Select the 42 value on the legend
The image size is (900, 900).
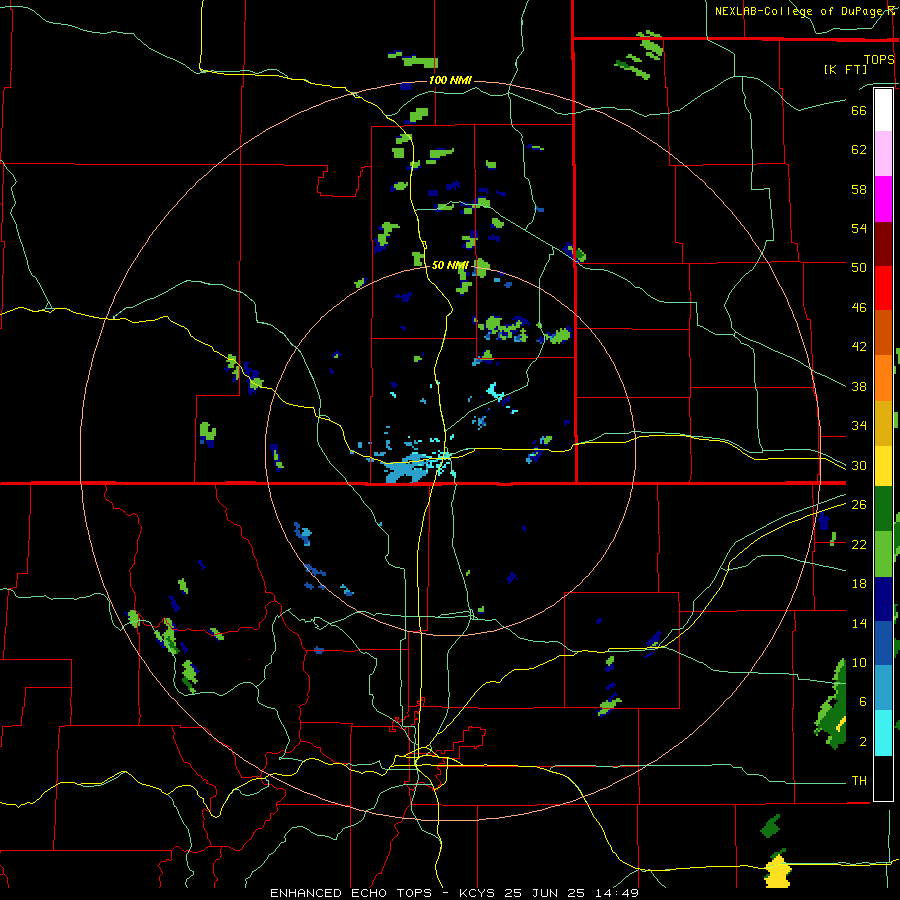pyautogui.click(x=859, y=347)
